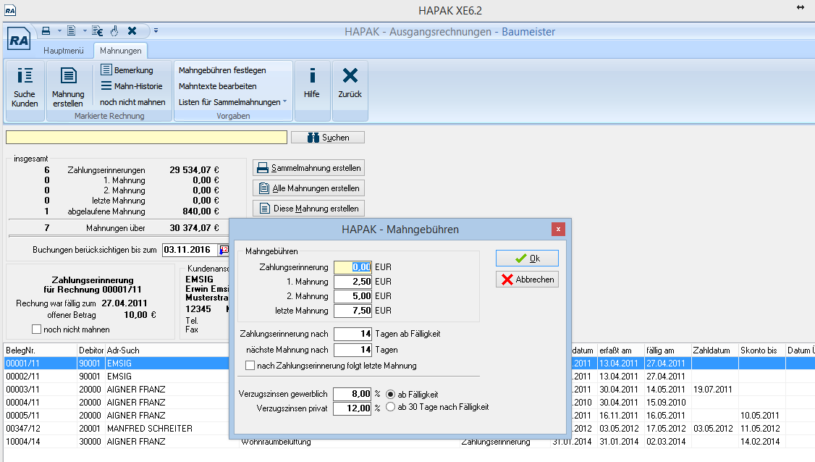
Task: Click 'nächste Mahnung nach' days field
Action: click(x=352, y=350)
